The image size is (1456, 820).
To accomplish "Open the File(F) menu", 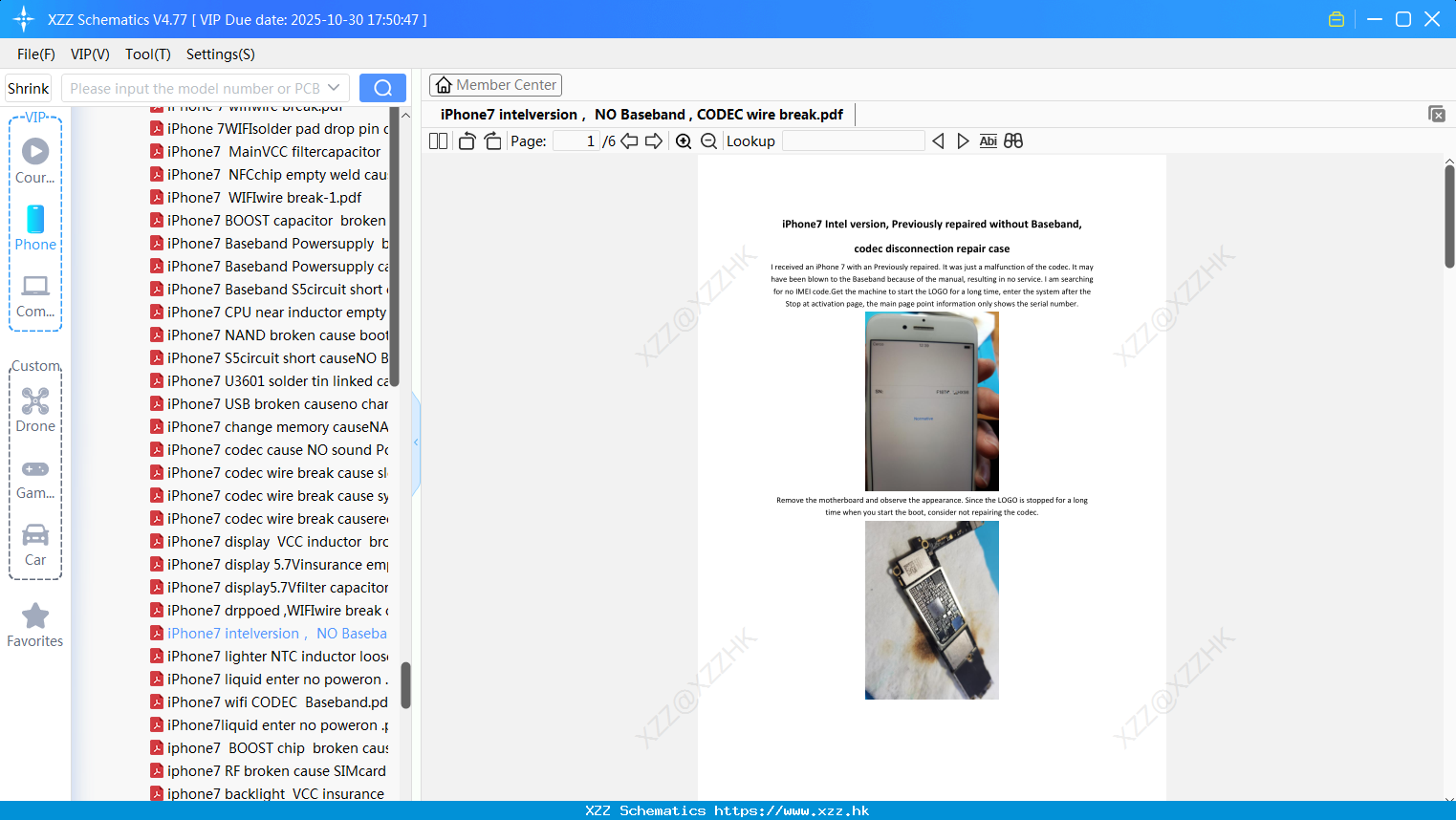I will click(x=36, y=54).
